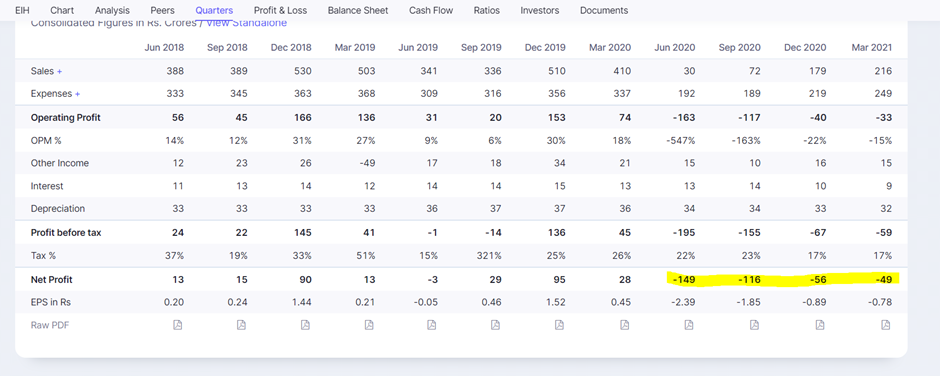940x376 pixels.
Task: Open the Sep 2019 raw PDF icon
Action: [495, 325]
